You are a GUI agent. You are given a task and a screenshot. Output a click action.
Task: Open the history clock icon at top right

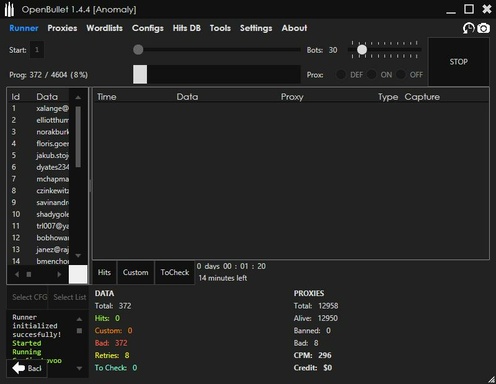(x=468, y=28)
